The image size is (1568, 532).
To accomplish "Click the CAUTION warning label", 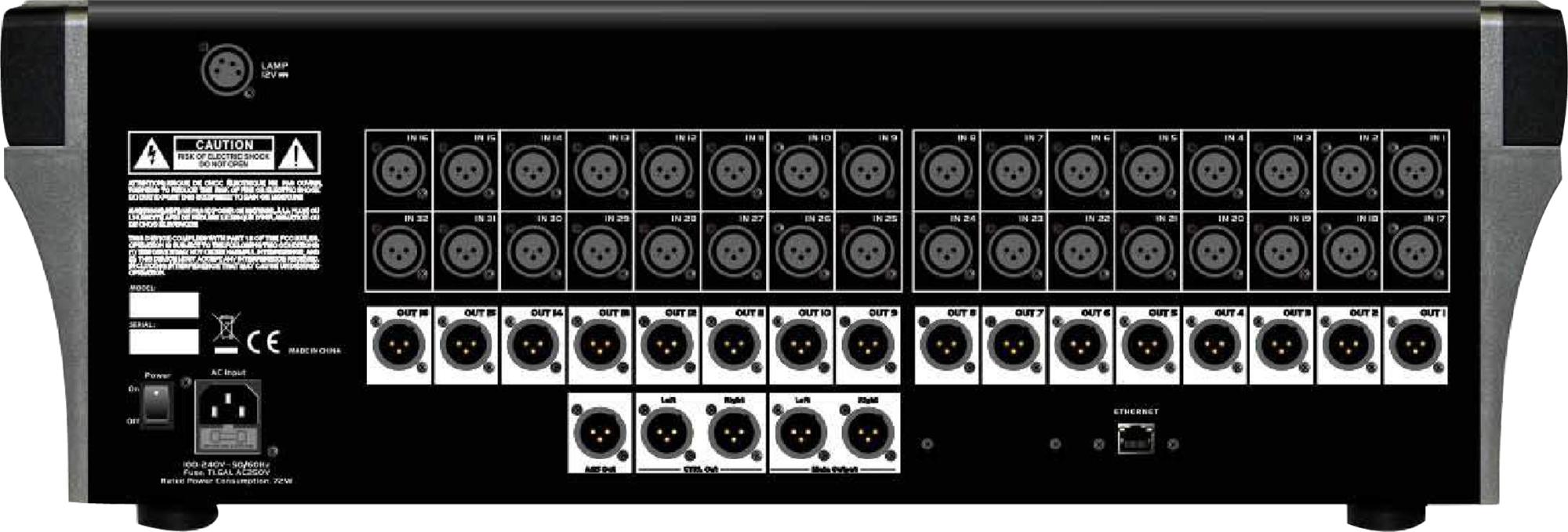I will click(x=224, y=153).
